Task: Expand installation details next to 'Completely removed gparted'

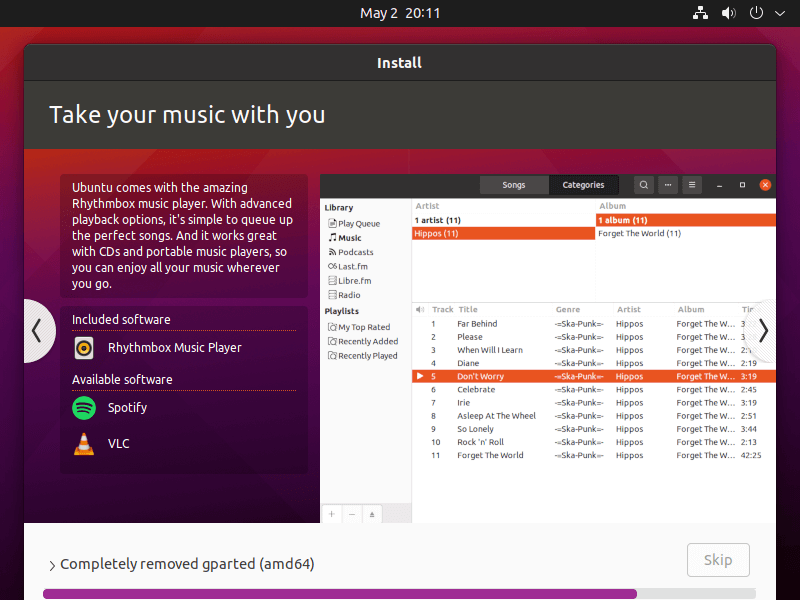Action: (x=52, y=565)
